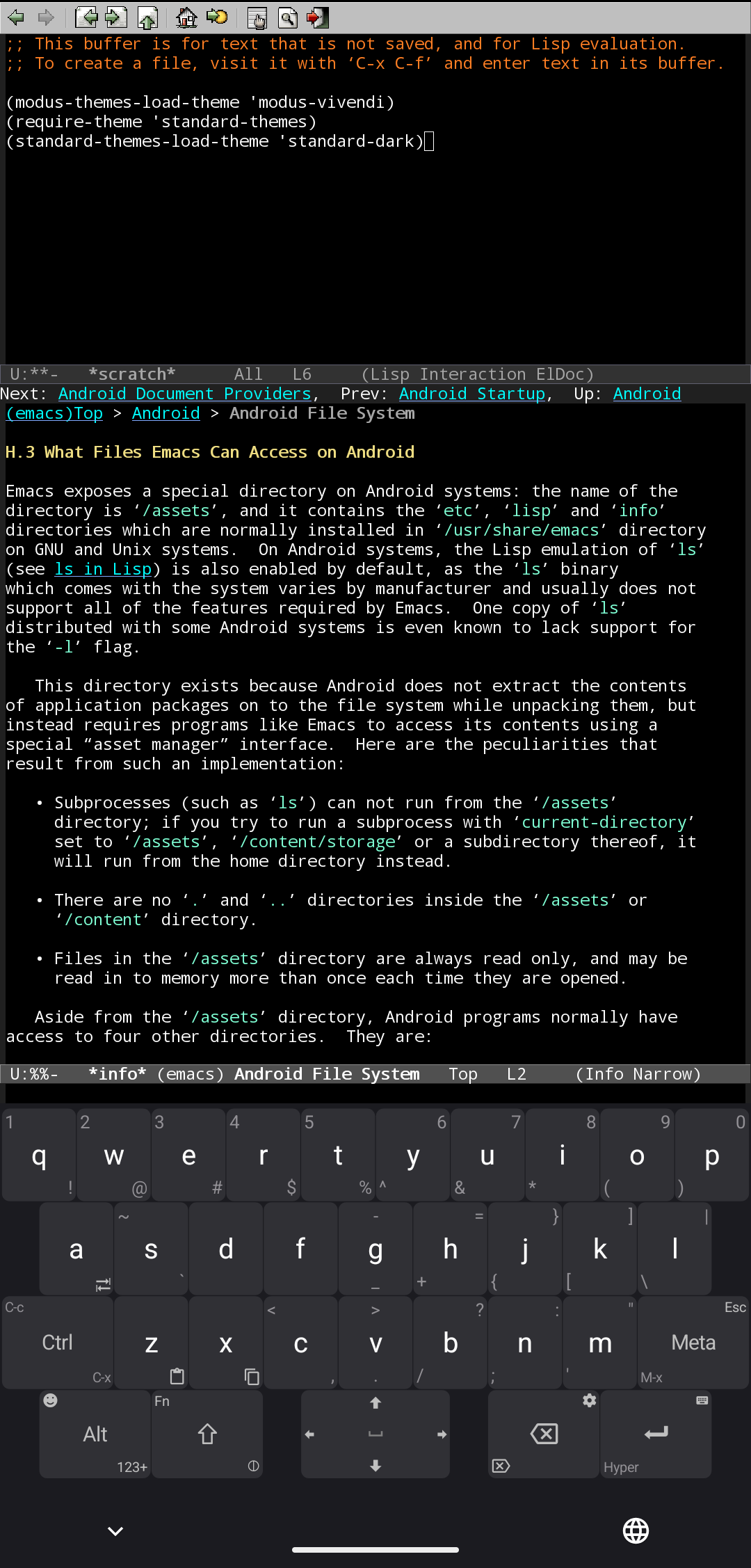This screenshot has height=1568, width=751.
Task: Place cursor in the minibuffer echo area
Action: 375,1093
